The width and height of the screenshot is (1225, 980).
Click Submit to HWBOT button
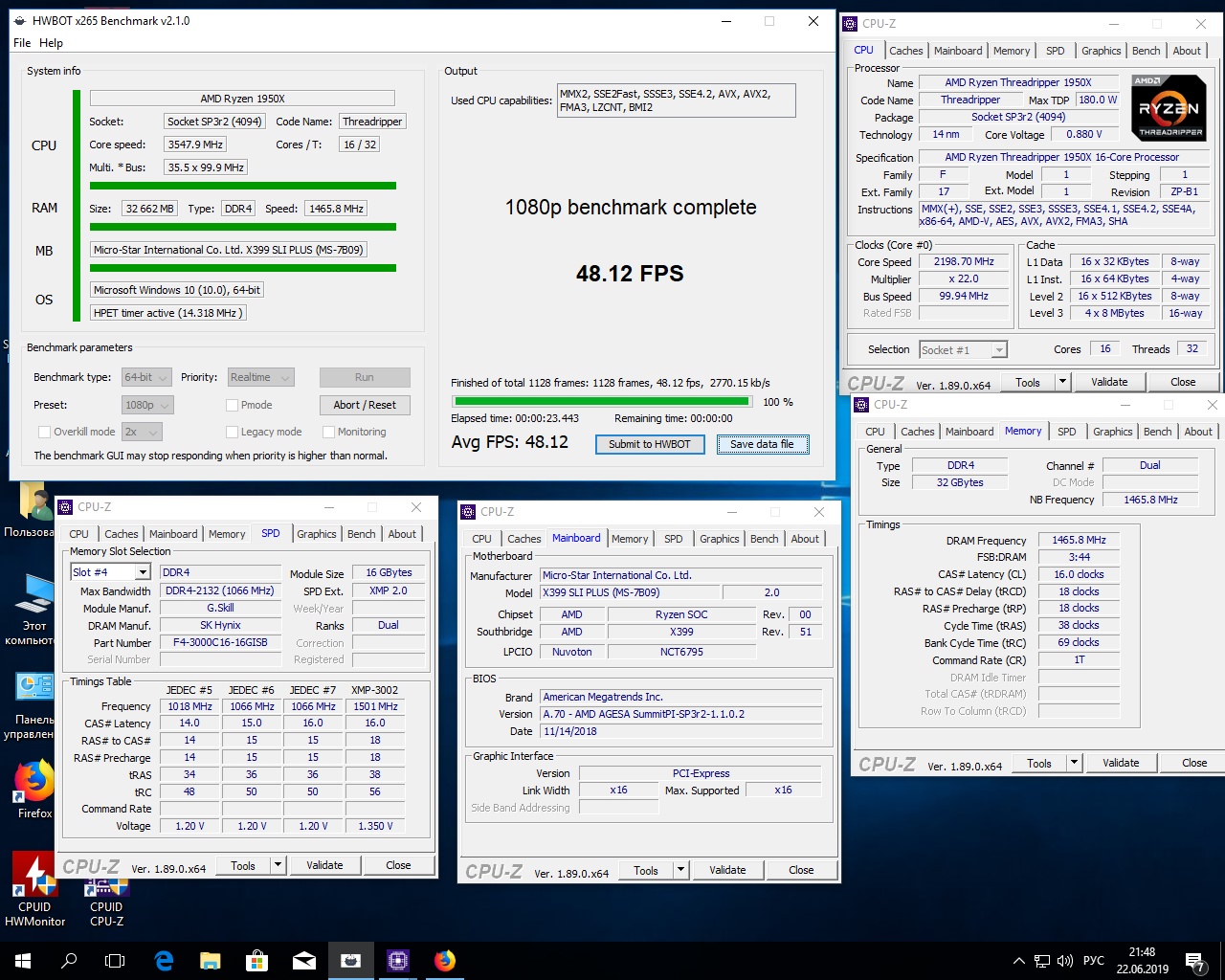point(650,444)
